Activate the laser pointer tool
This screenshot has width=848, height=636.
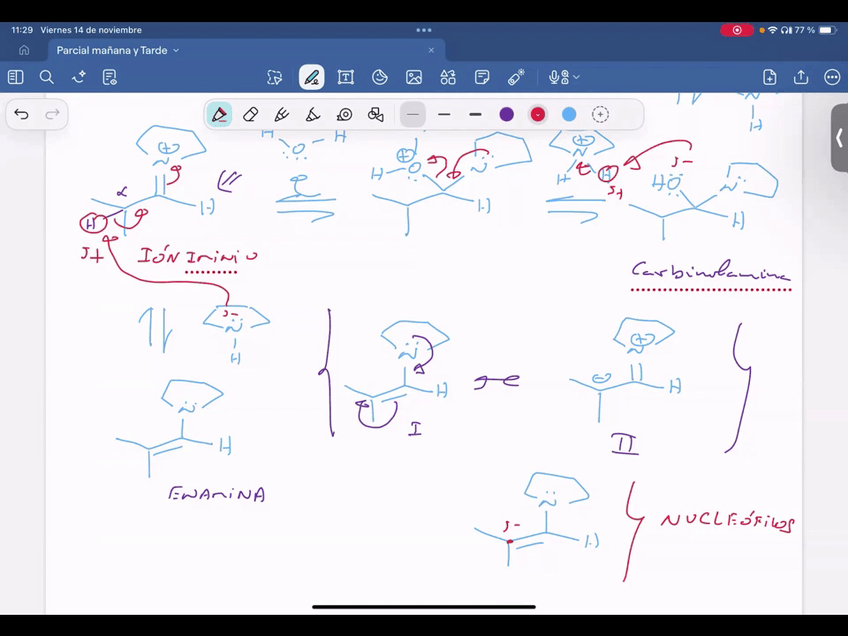point(516,77)
